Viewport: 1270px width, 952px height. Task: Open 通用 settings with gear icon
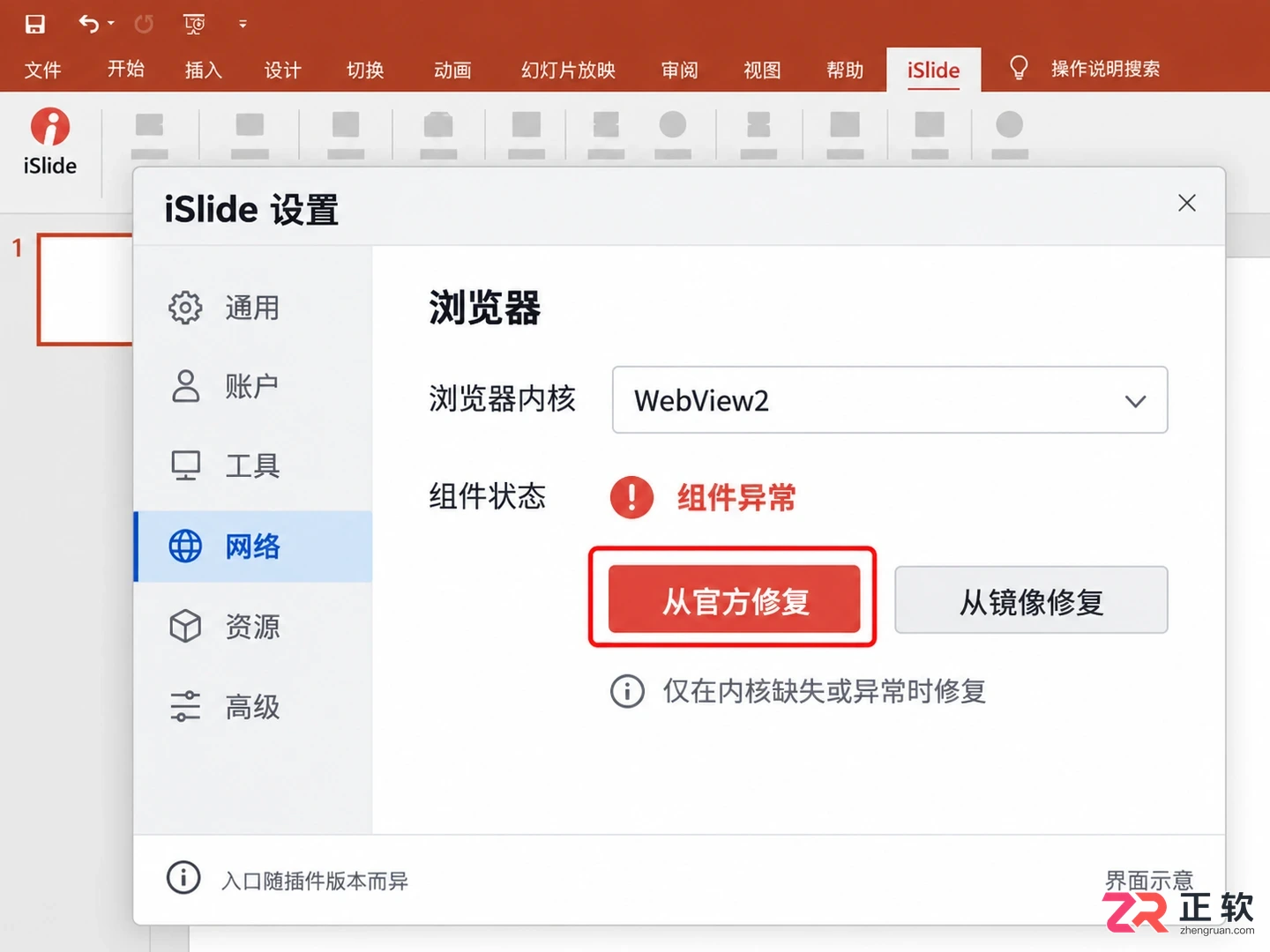(x=252, y=308)
